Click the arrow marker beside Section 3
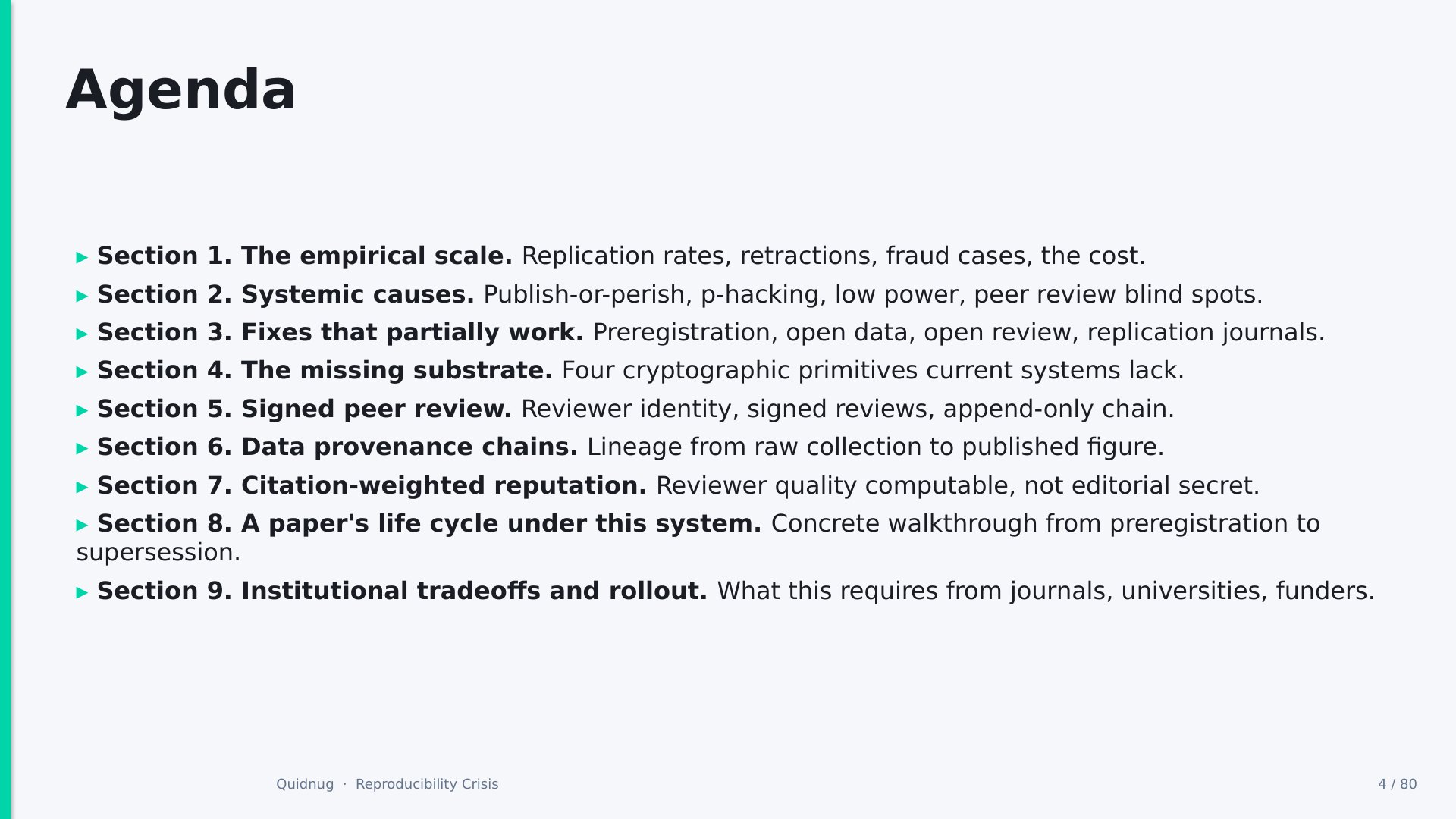The height and width of the screenshot is (819, 1456). [x=83, y=334]
